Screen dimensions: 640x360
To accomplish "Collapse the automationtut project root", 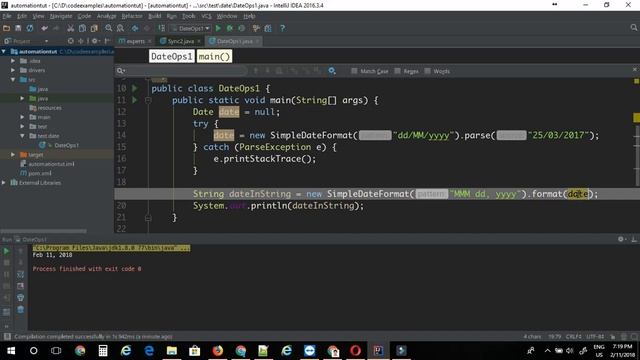I will (x=4, y=51).
